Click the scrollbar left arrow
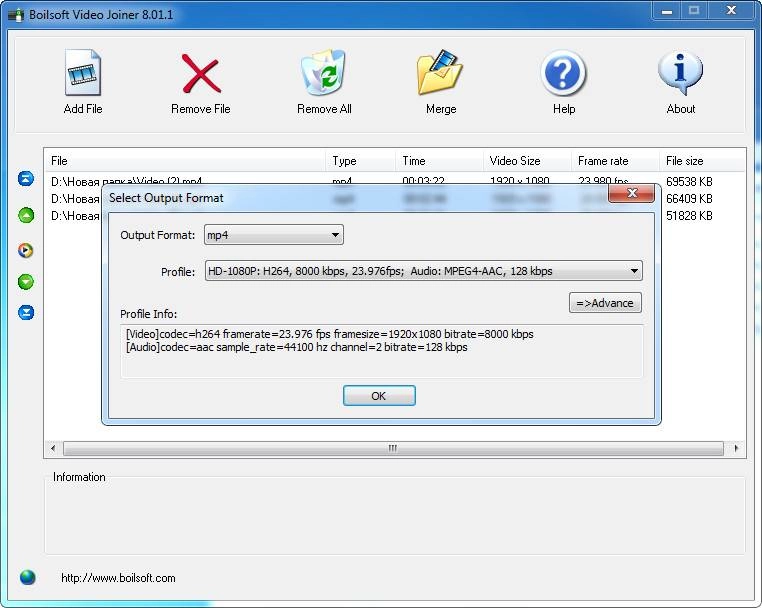762x608 pixels. pos(53,448)
